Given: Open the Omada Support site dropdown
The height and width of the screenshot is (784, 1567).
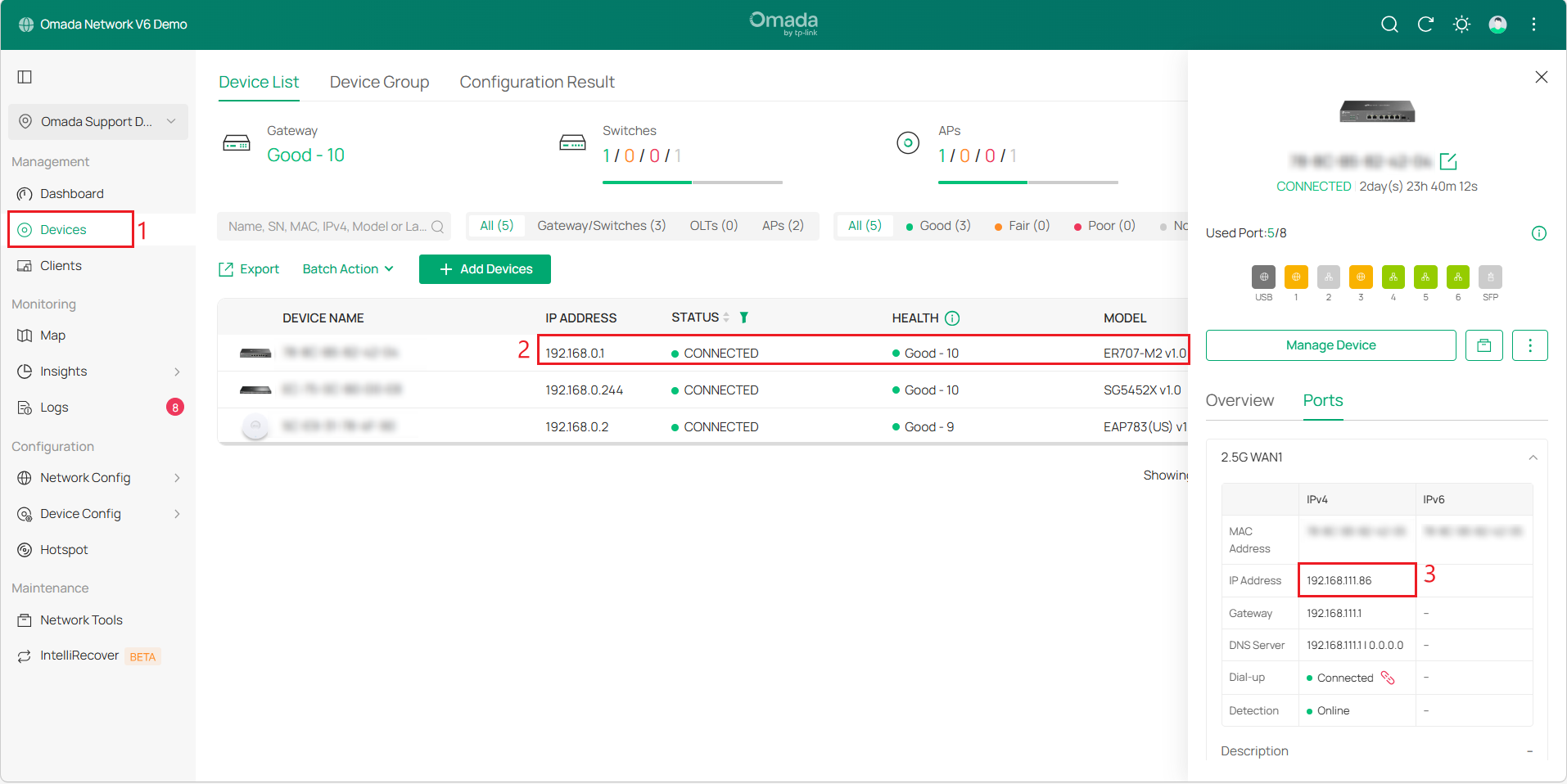Looking at the screenshot, I should (x=98, y=122).
